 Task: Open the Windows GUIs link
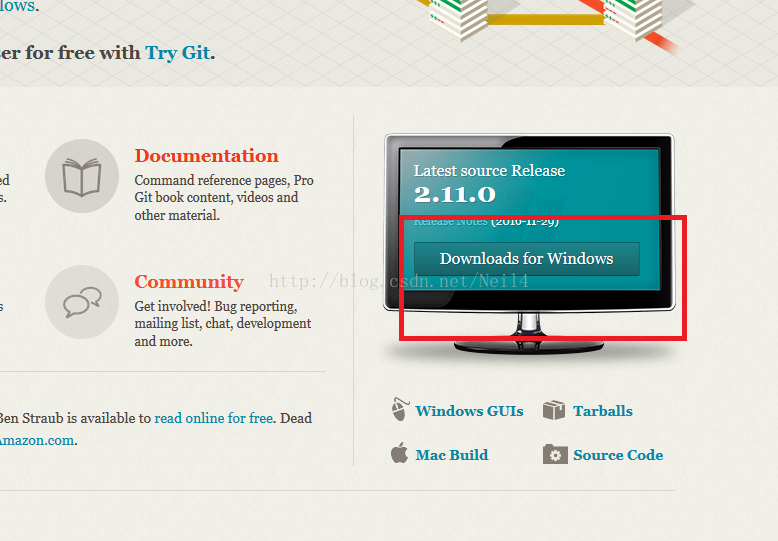[469, 411]
